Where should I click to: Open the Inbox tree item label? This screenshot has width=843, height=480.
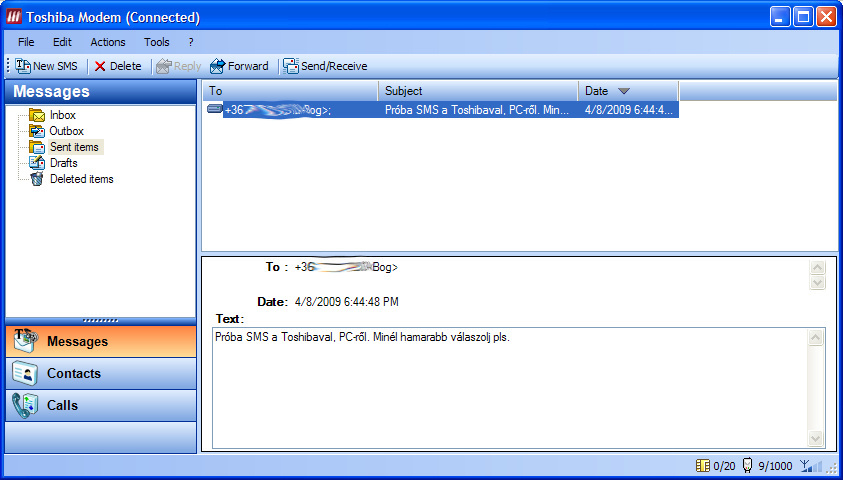pyautogui.click(x=63, y=115)
